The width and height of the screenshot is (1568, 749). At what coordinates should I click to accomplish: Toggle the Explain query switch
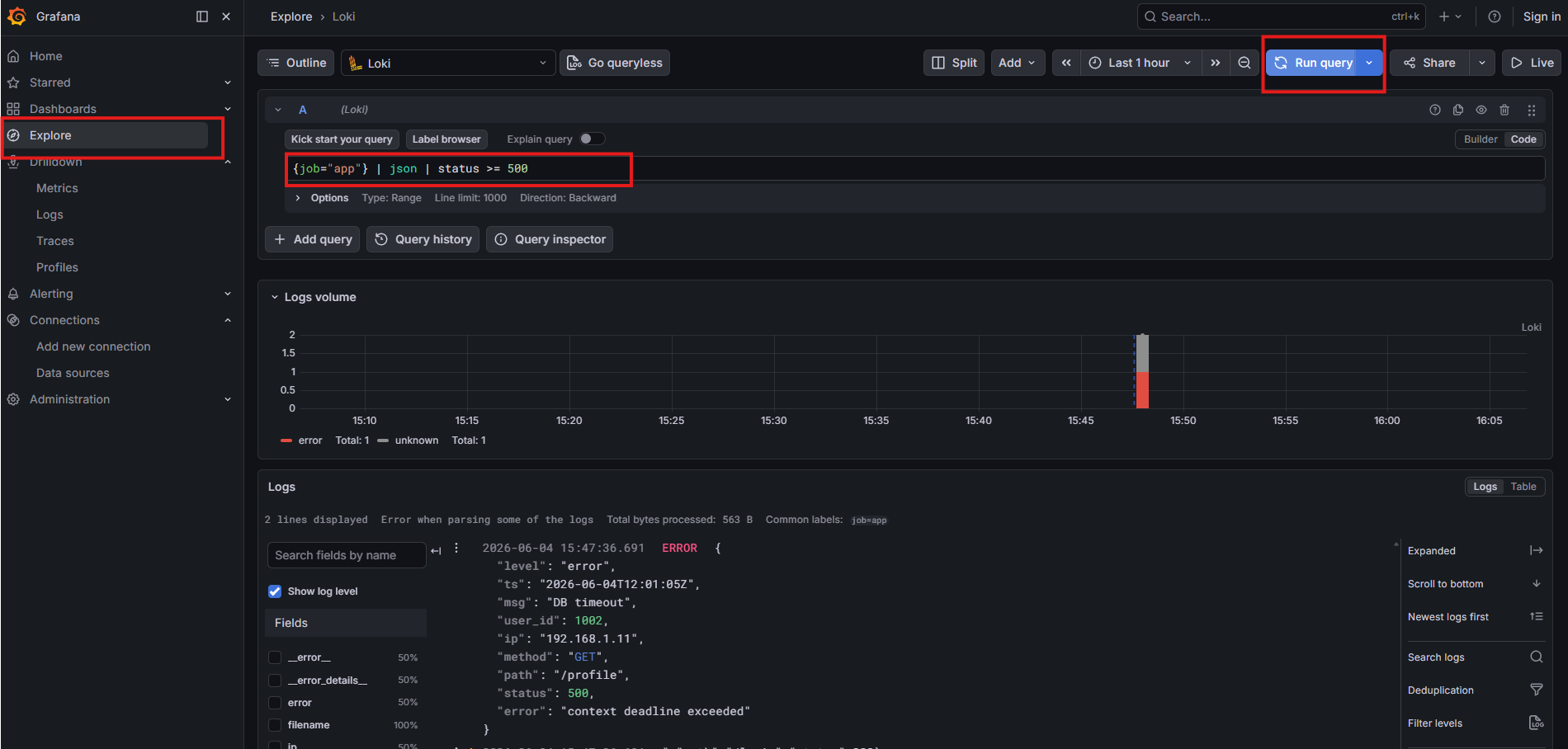point(592,139)
